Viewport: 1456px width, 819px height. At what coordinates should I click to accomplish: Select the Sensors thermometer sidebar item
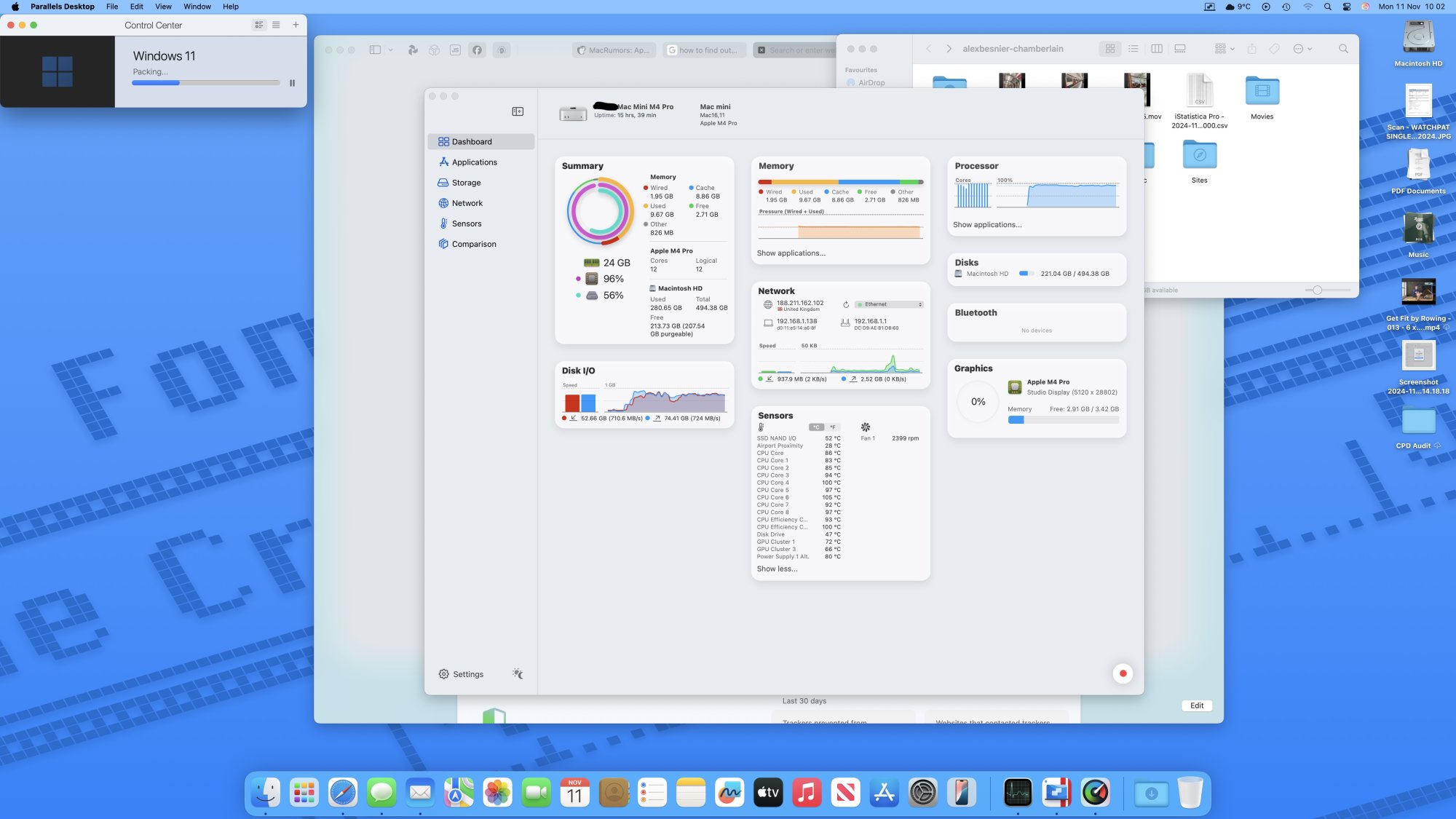point(466,223)
